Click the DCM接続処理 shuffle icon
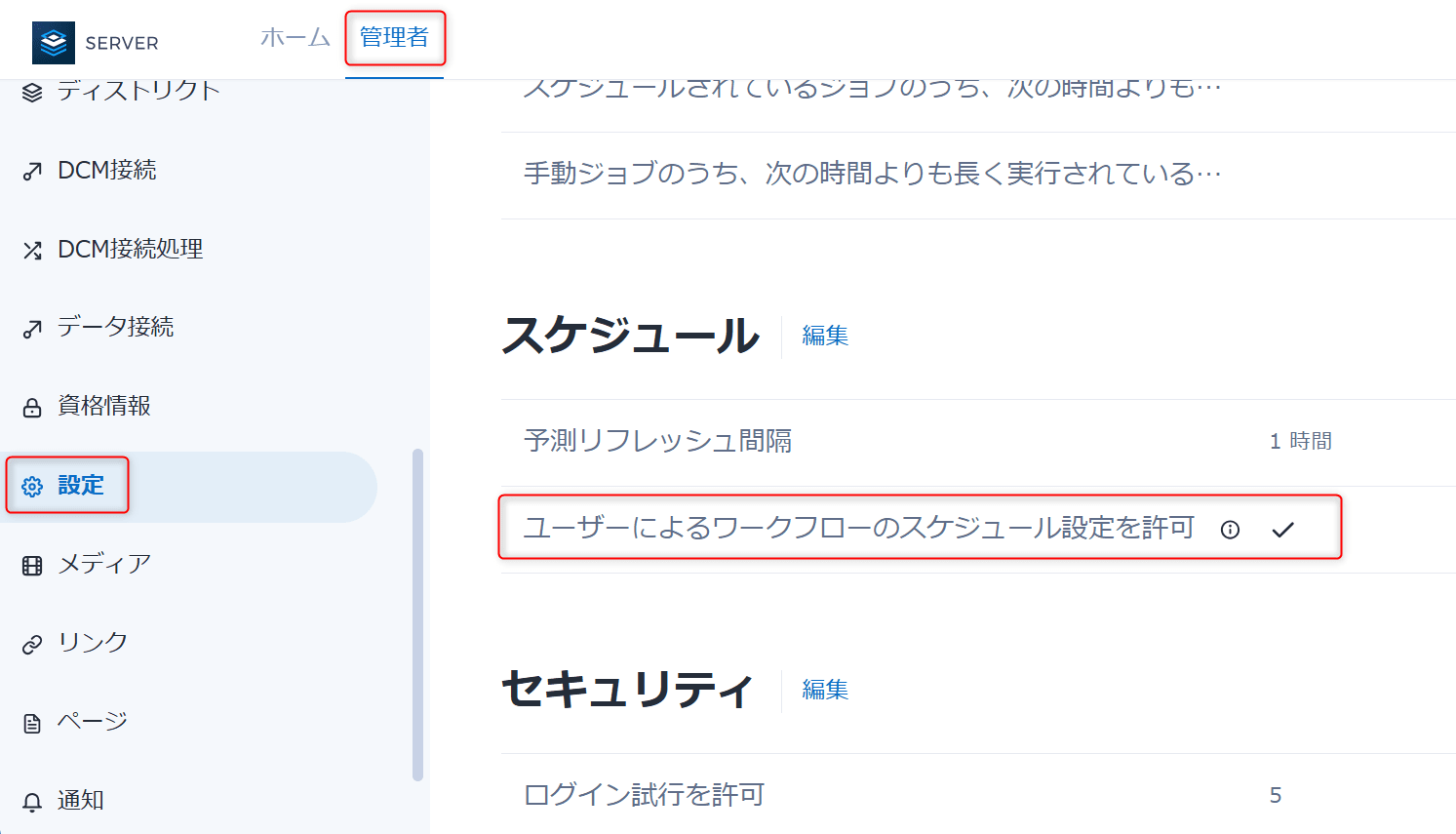 click(x=32, y=251)
